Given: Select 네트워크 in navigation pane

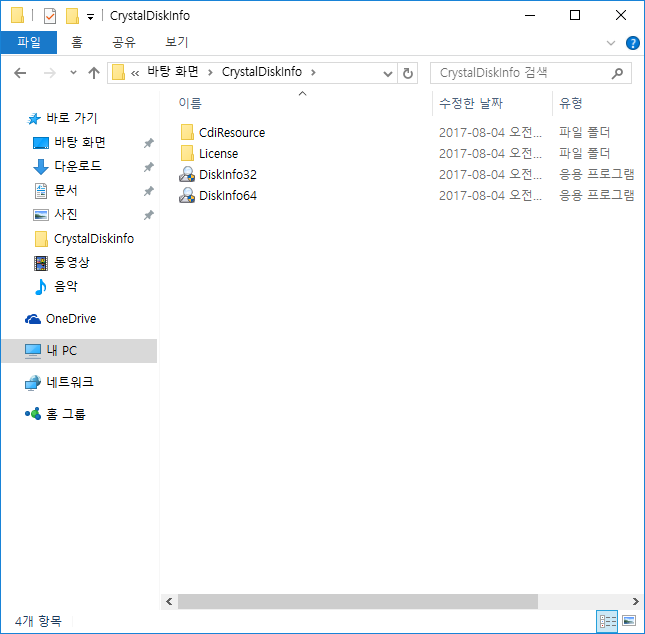Looking at the screenshot, I should [x=70, y=383].
